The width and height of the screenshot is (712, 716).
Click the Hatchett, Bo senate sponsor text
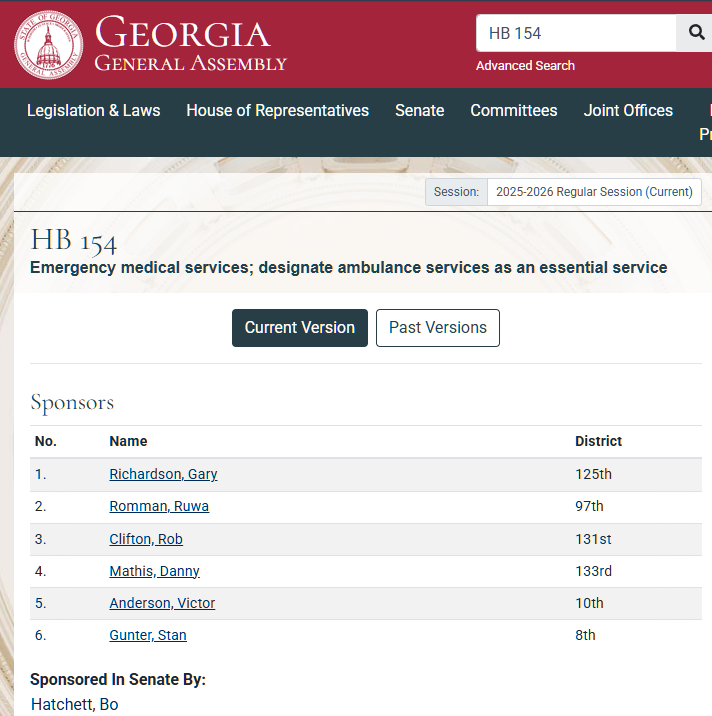click(x=74, y=704)
